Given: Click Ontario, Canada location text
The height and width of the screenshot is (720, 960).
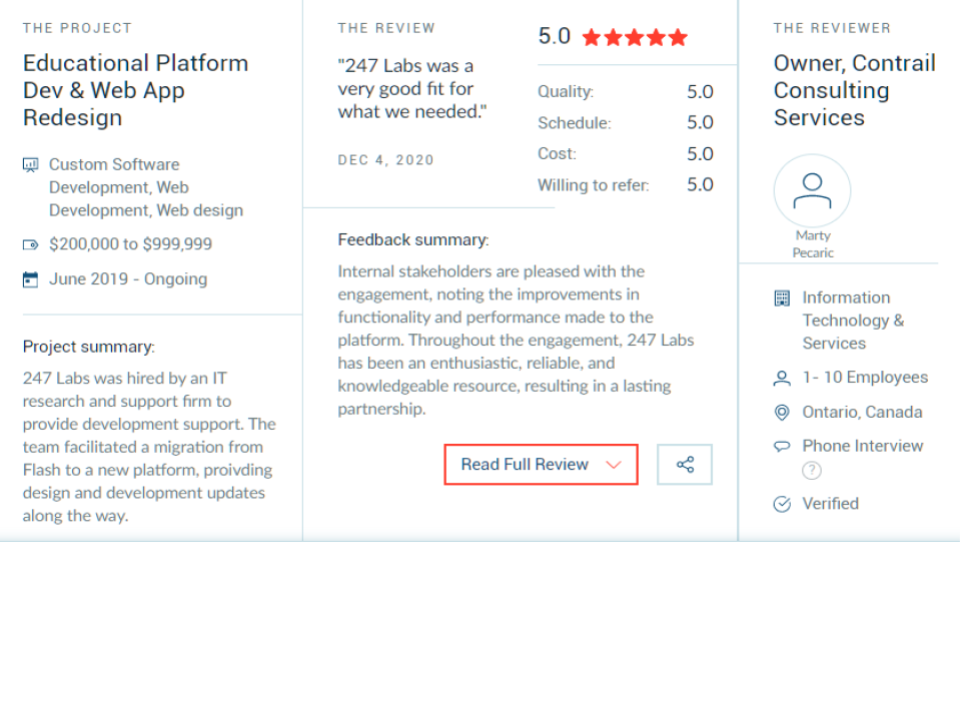Looking at the screenshot, I should [862, 412].
